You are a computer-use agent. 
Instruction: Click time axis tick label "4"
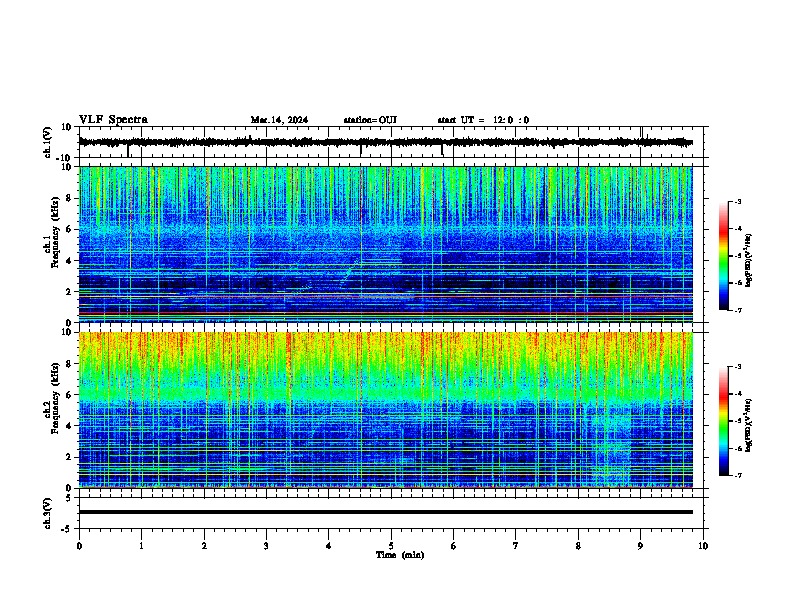click(x=329, y=546)
